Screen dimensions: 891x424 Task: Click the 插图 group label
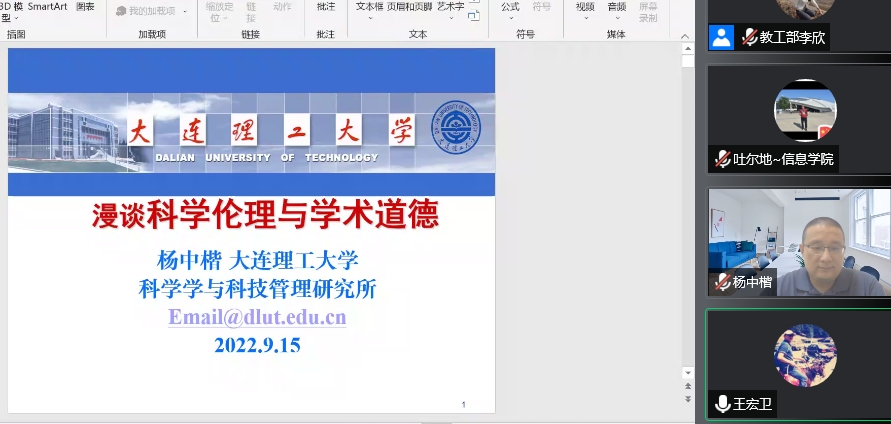(16, 34)
